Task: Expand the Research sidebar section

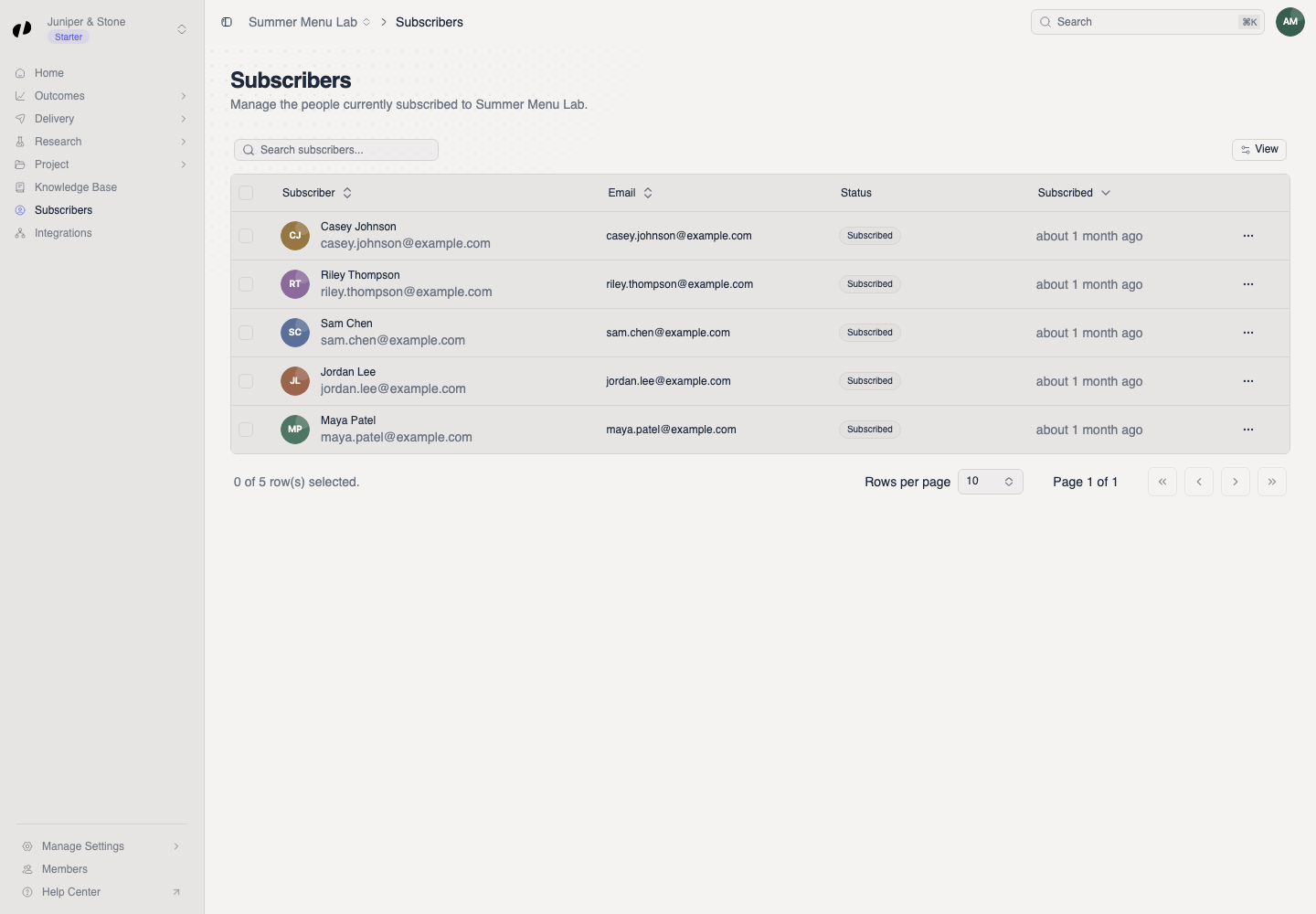Action: point(101,142)
